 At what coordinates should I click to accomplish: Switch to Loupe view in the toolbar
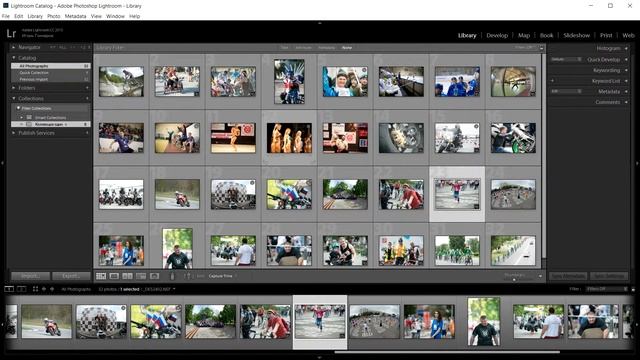click(x=114, y=276)
